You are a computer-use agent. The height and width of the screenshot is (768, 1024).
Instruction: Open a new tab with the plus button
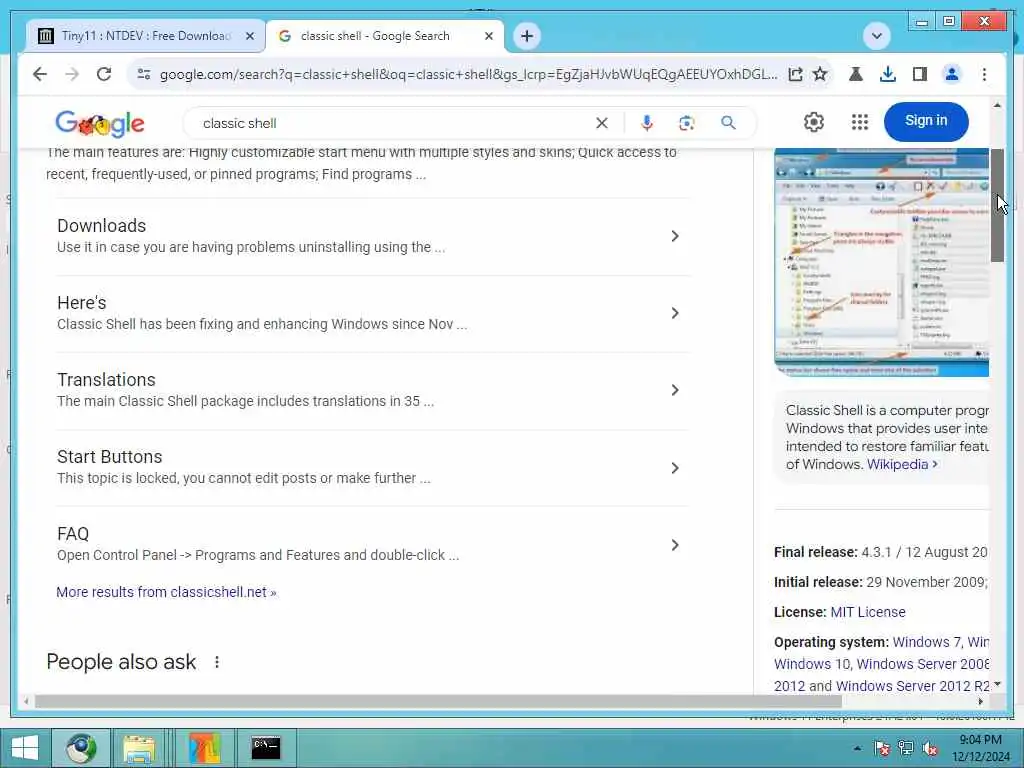click(527, 36)
